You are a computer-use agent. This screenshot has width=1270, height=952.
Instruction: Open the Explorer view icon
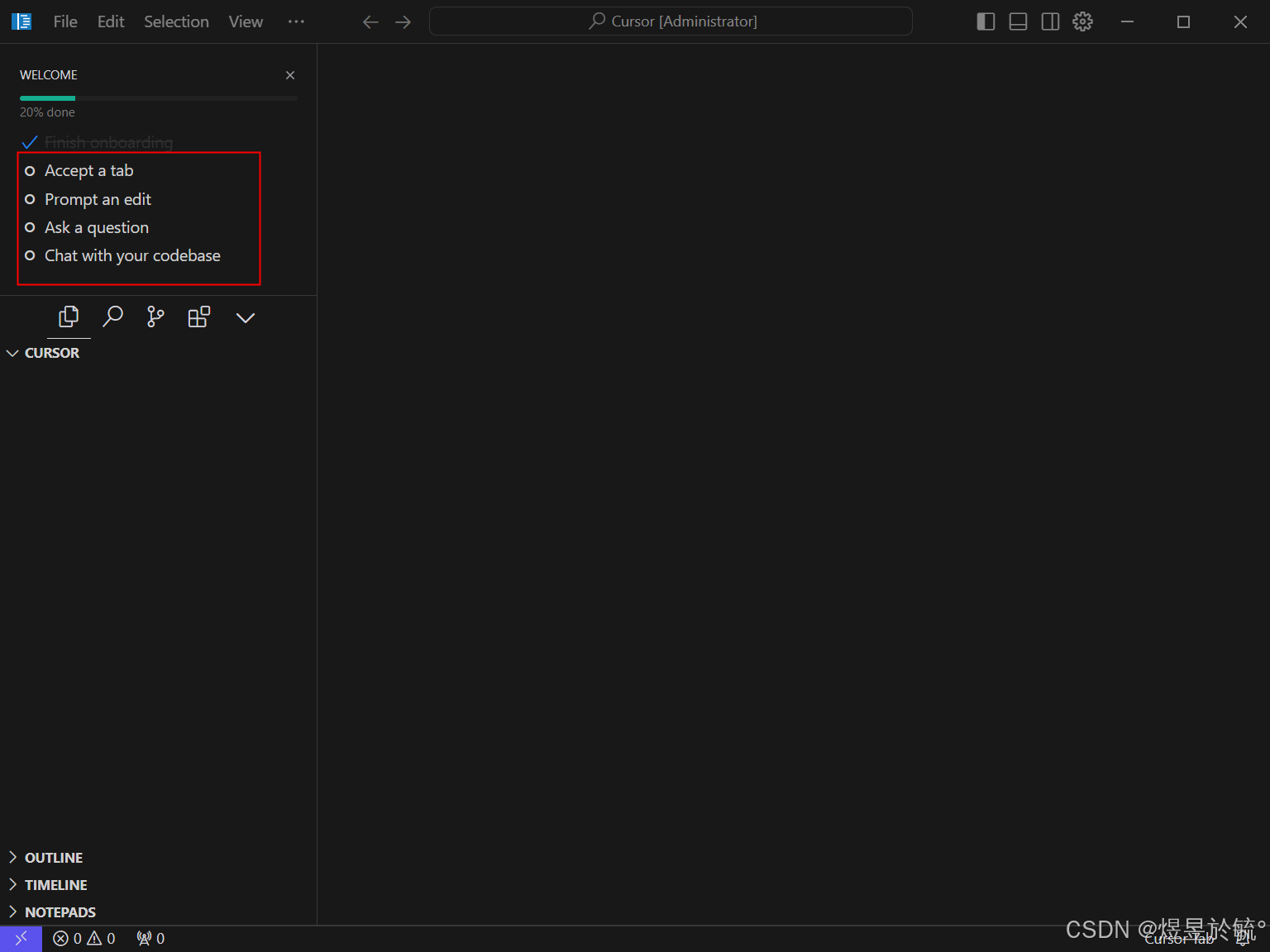pyautogui.click(x=69, y=317)
